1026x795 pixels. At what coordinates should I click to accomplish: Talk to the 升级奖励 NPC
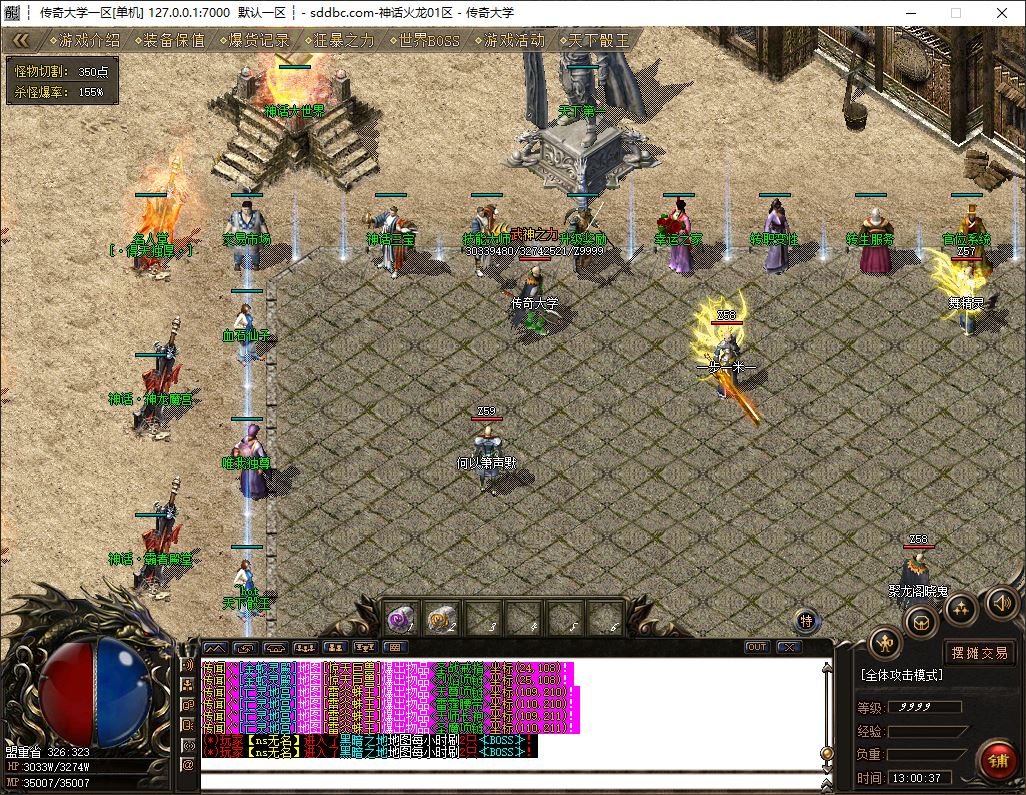pyautogui.click(x=582, y=237)
